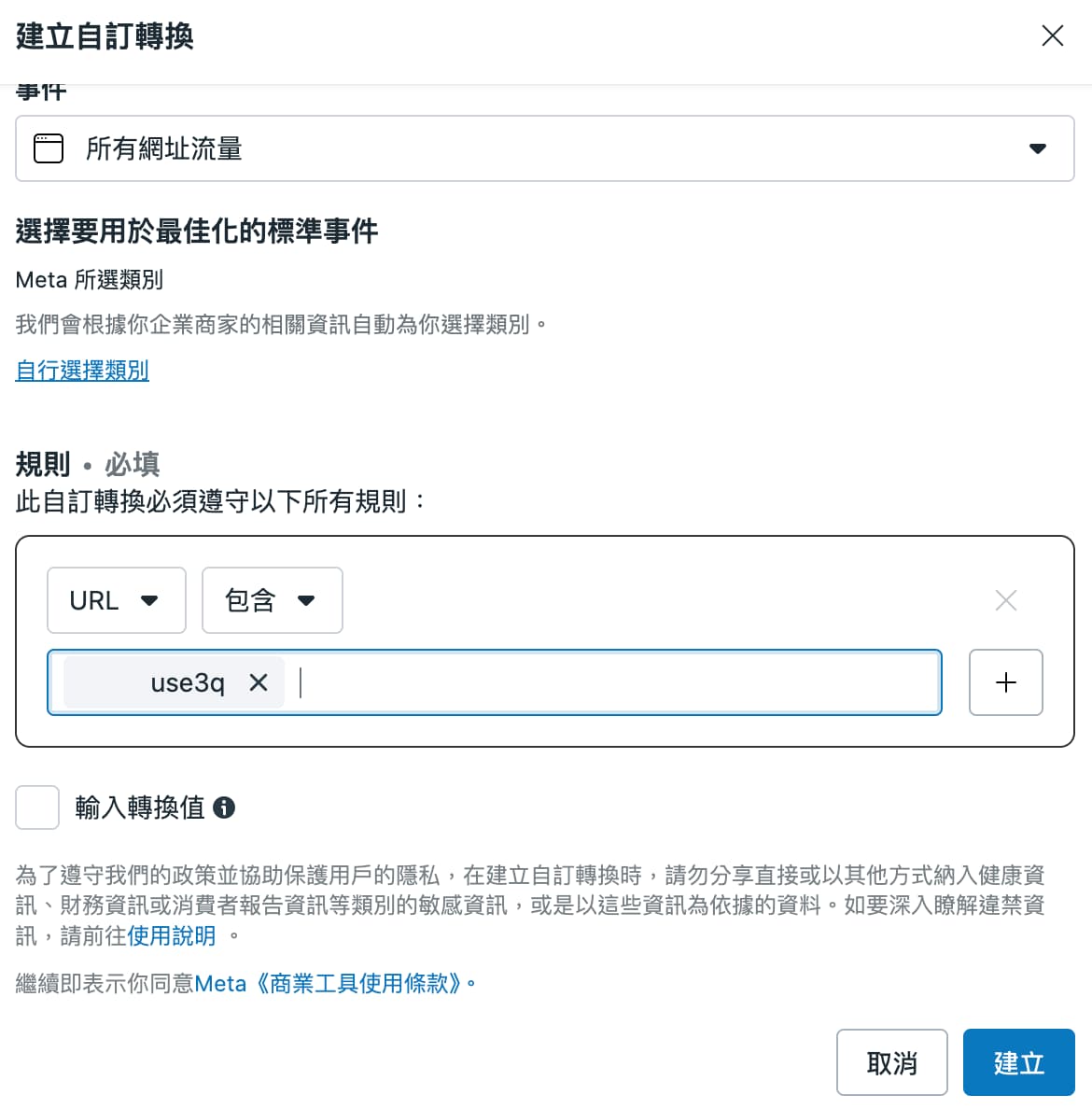Viewport: 1092px width, 1109px height.
Task: Expand the URL rule type dropdown
Action: coord(117,600)
